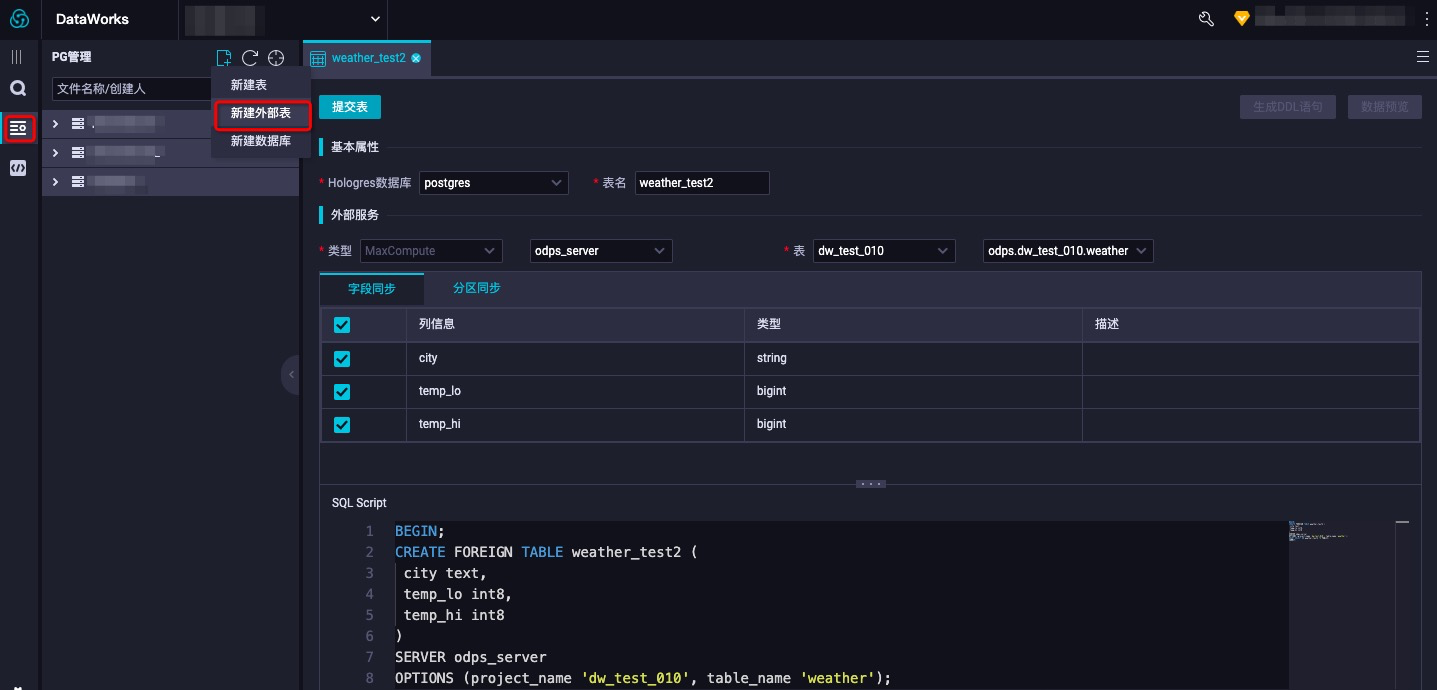Close the weather_test2 tab
The width and height of the screenshot is (1437, 690).
416,58
